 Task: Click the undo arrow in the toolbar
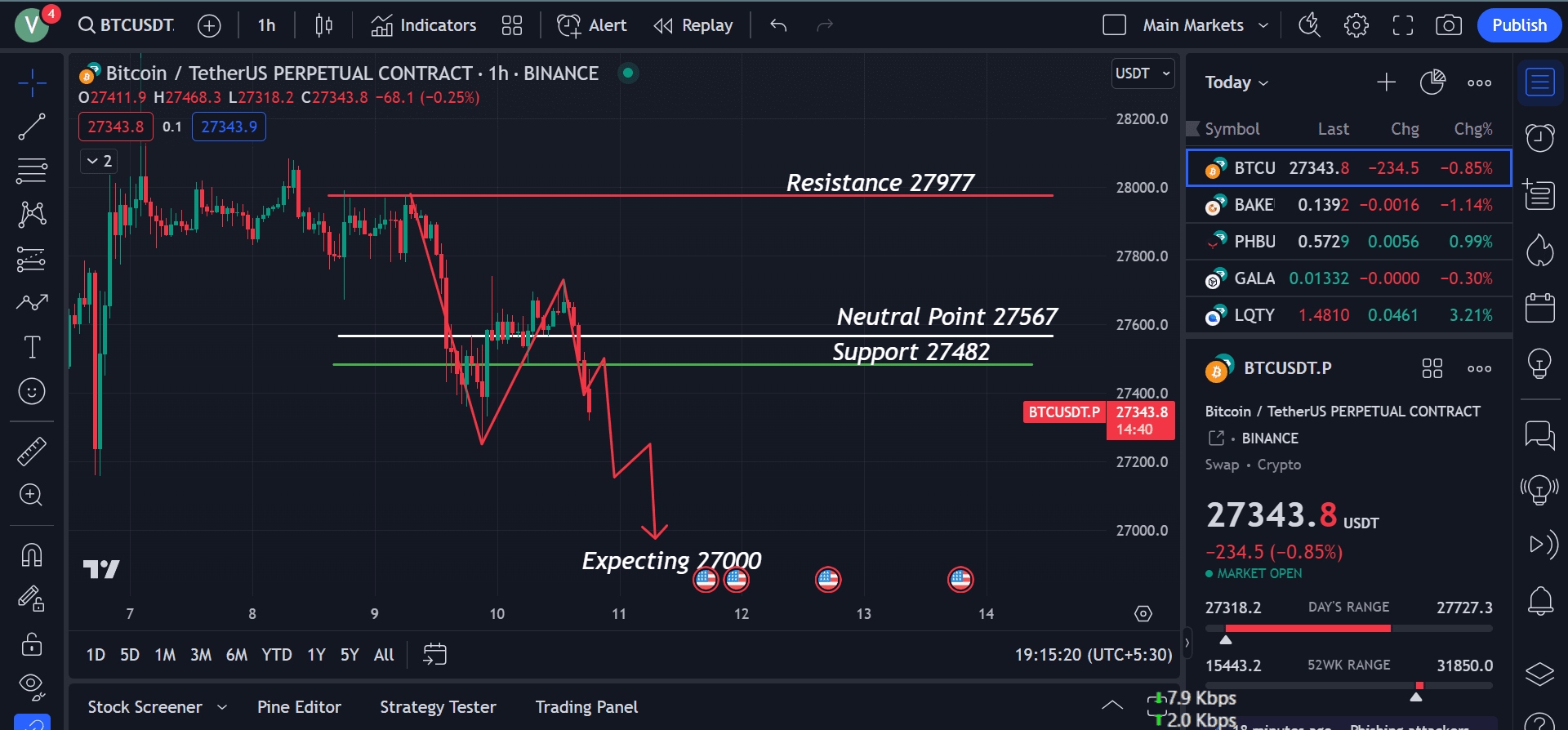777,25
